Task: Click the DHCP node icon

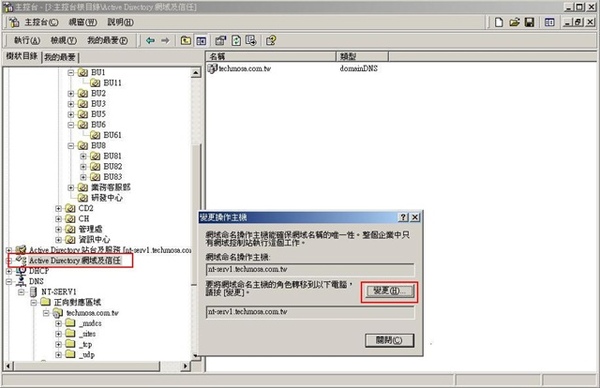Action: coord(21,271)
